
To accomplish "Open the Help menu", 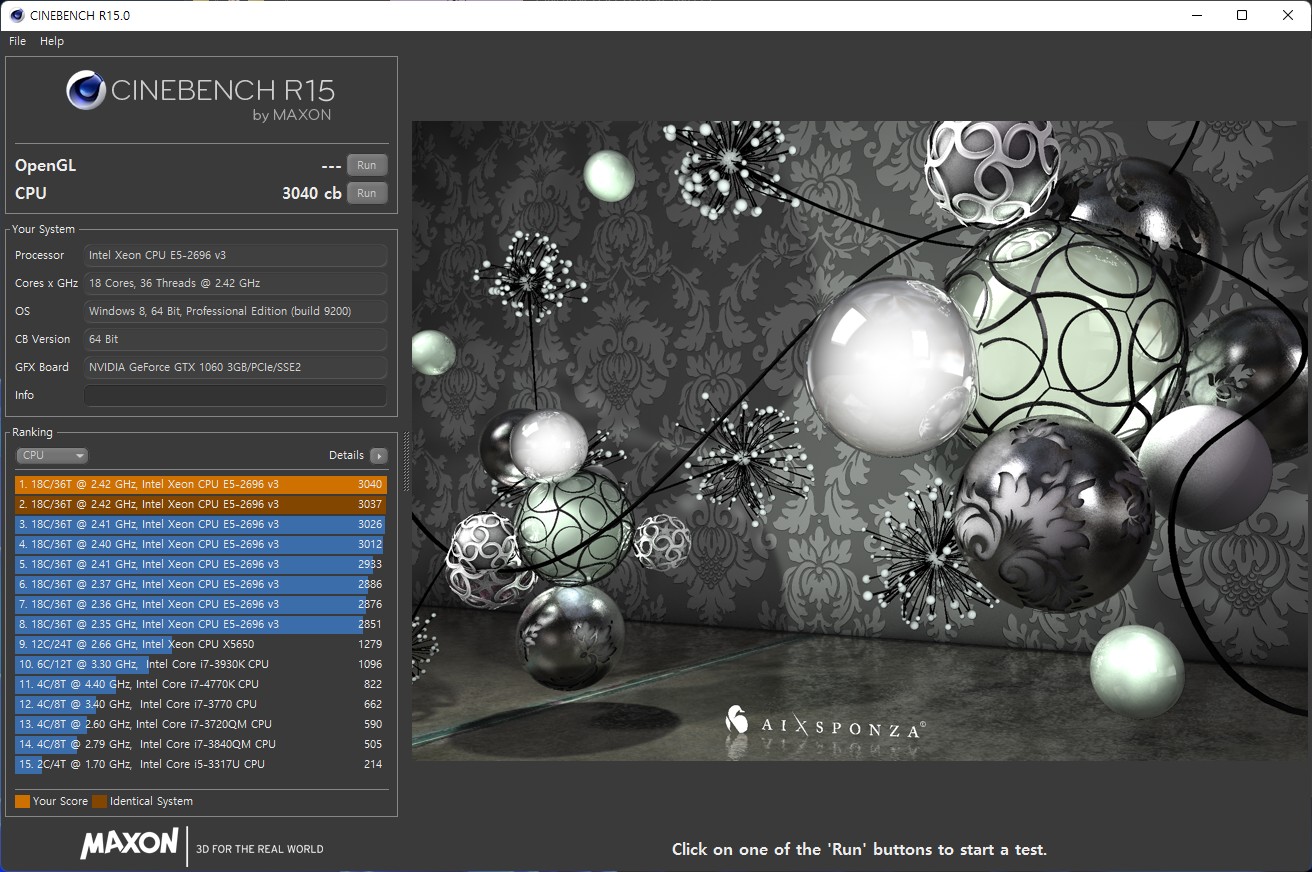I will click(x=52, y=41).
